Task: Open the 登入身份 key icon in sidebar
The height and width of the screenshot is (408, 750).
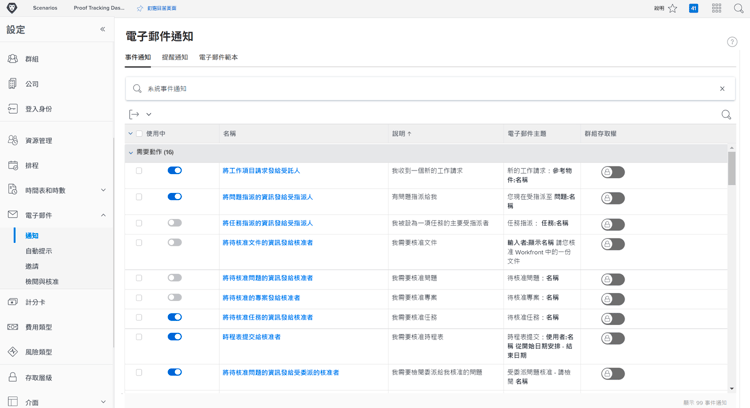Action: click(x=13, y=109)
